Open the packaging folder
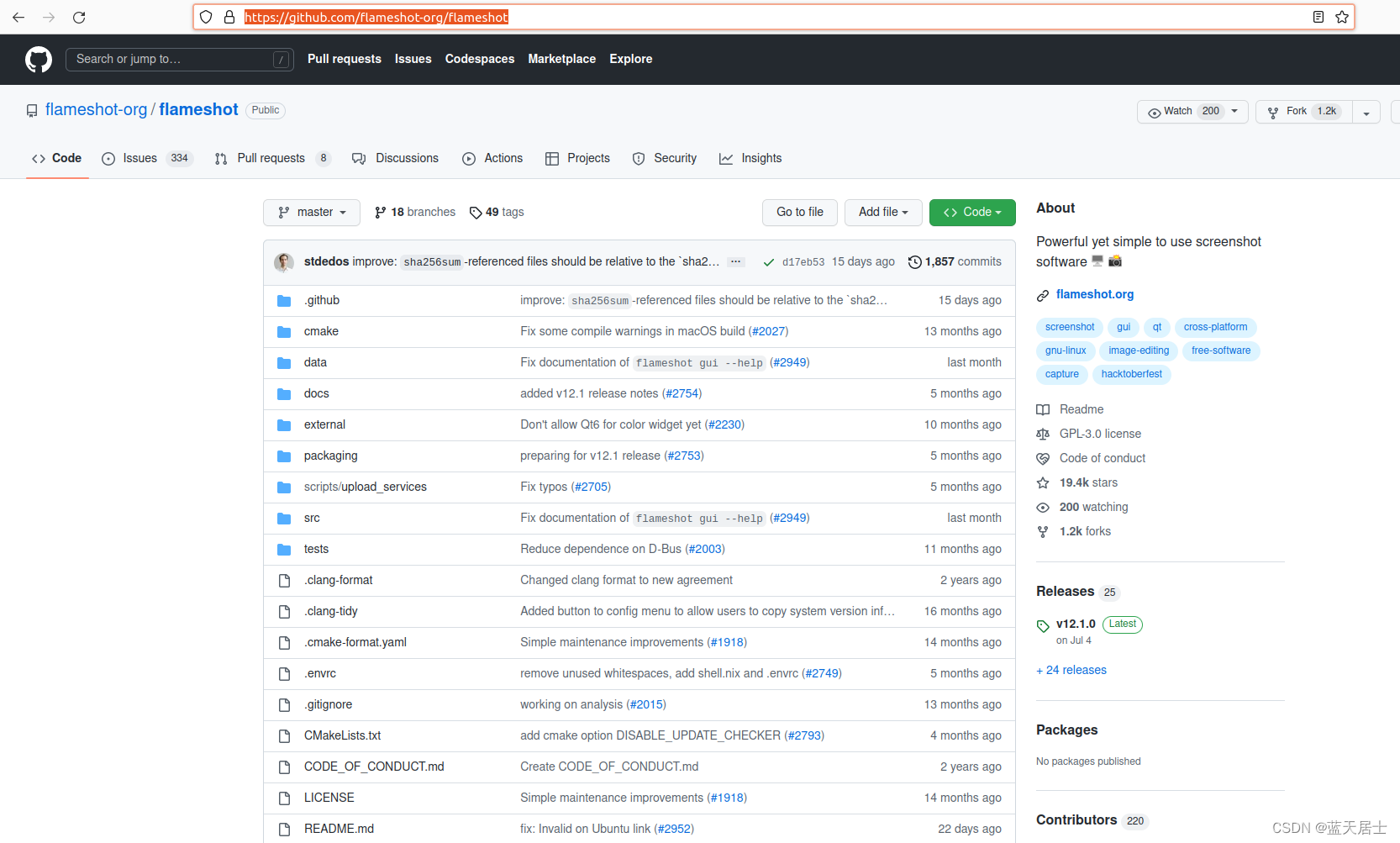The image size is (1400, 843). point(330,456)
